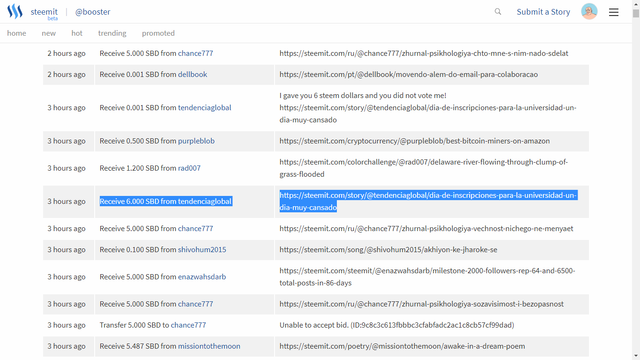The height and width of the screenshot is (360, 640).
Task: Click 'Receive 5.487 SBD from' text
Action: pyautogui.click(x=138, y=346)
